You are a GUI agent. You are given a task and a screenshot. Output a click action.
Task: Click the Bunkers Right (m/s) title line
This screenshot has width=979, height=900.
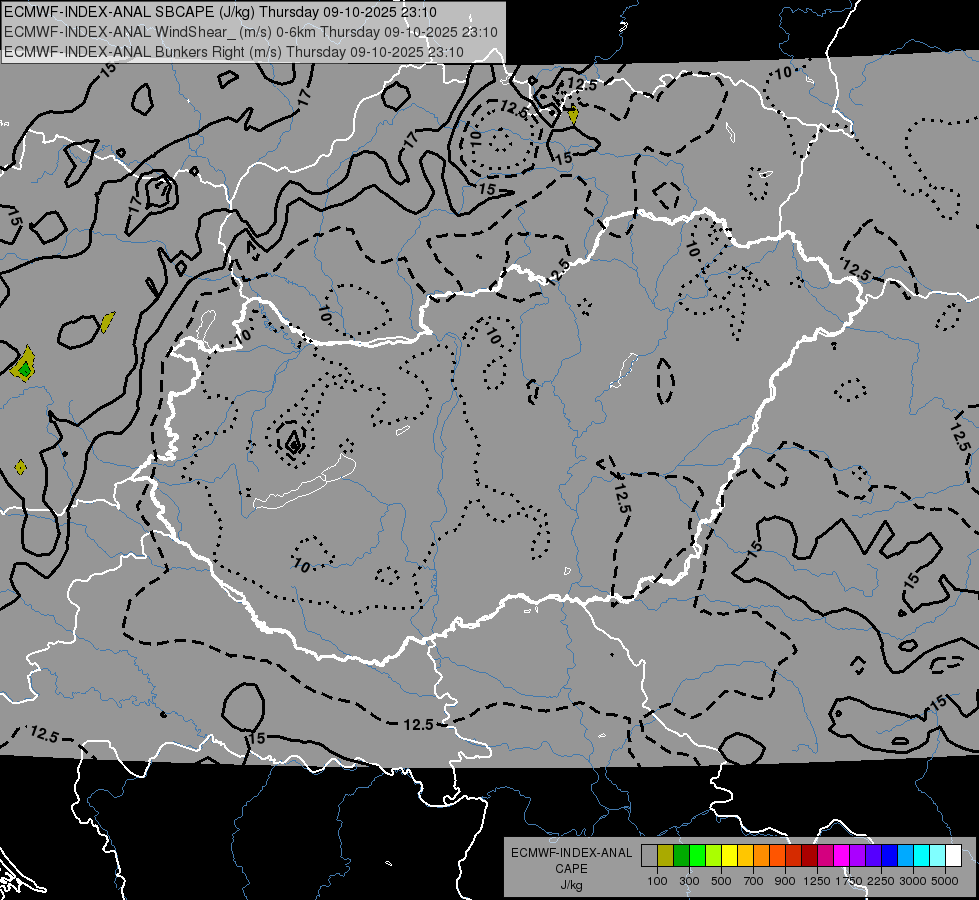click(234, 52)
